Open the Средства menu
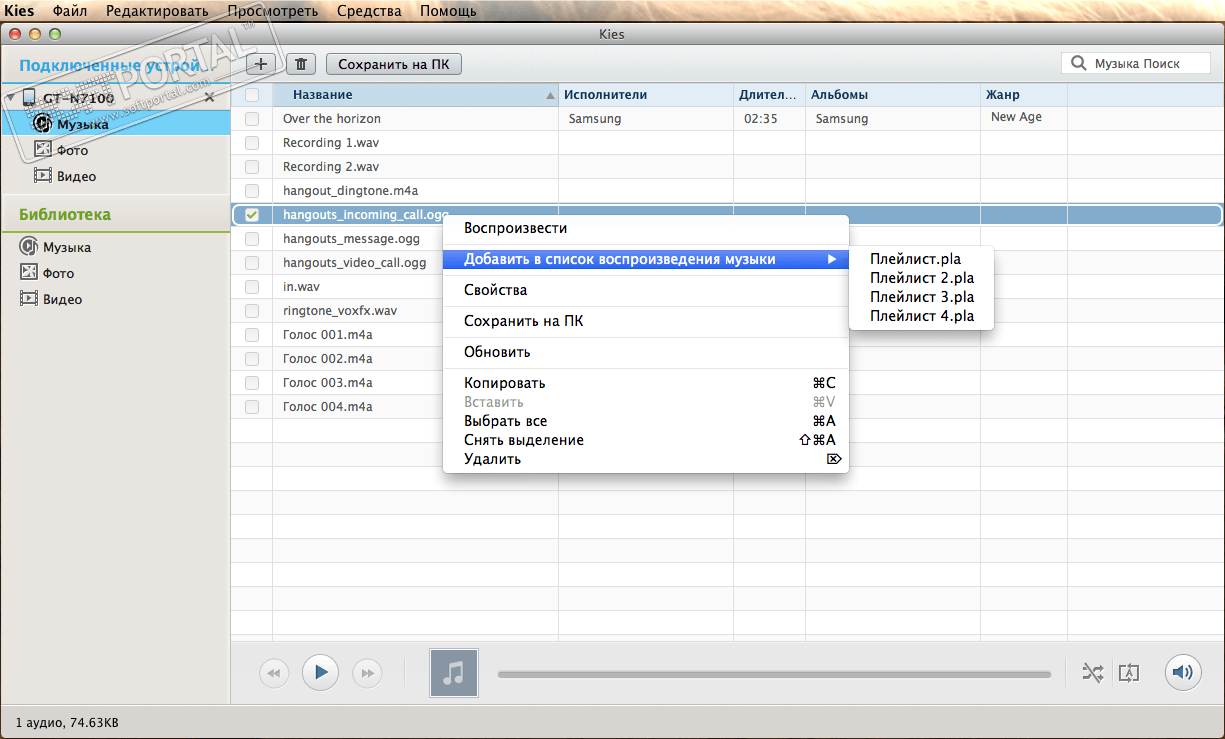This screenshot has height=739, width=1225. pos(369,11)
